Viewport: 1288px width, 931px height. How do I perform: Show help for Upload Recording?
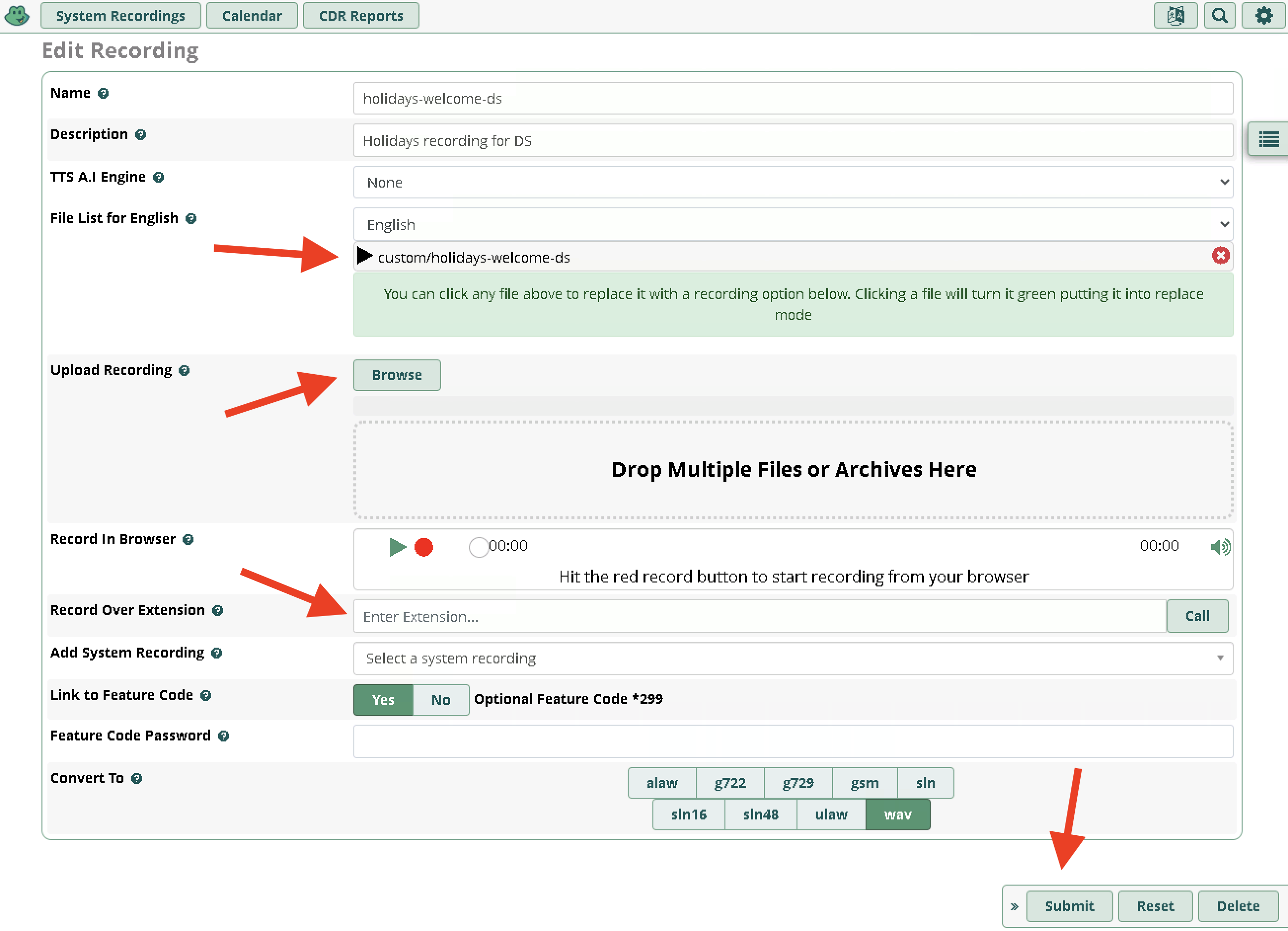184,371
